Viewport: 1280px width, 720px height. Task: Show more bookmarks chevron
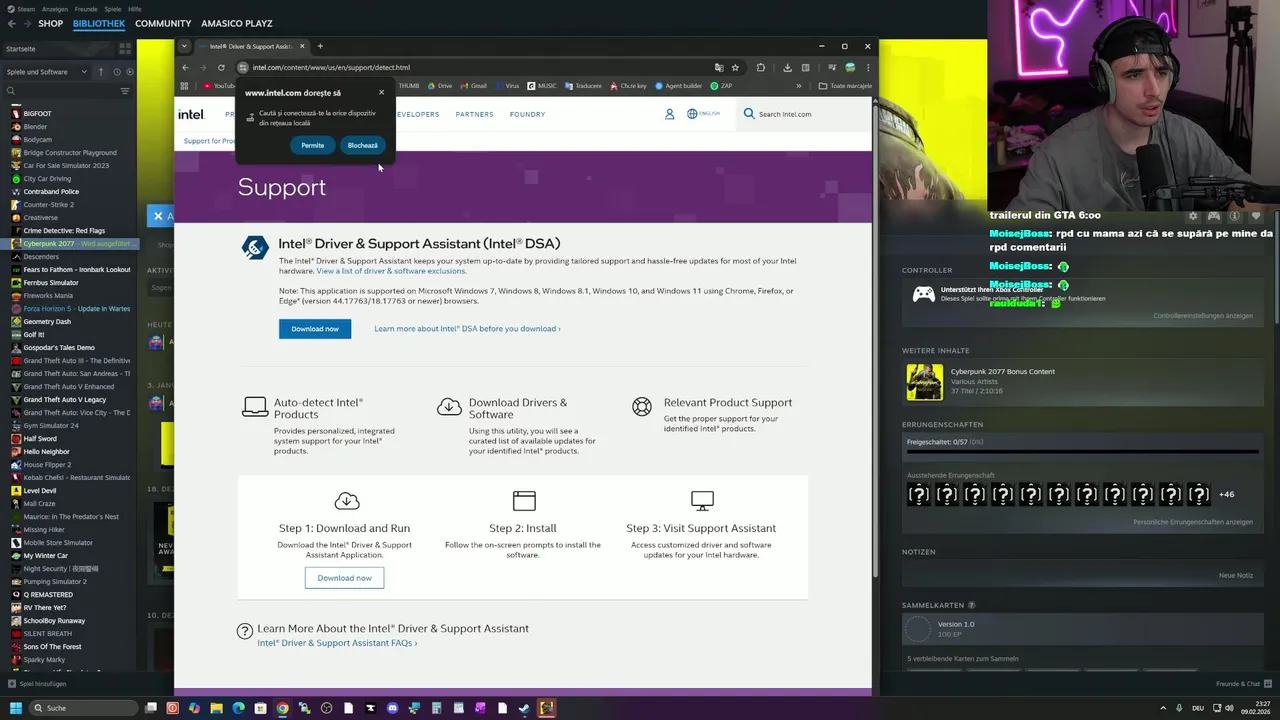click(x=798, y=86)
